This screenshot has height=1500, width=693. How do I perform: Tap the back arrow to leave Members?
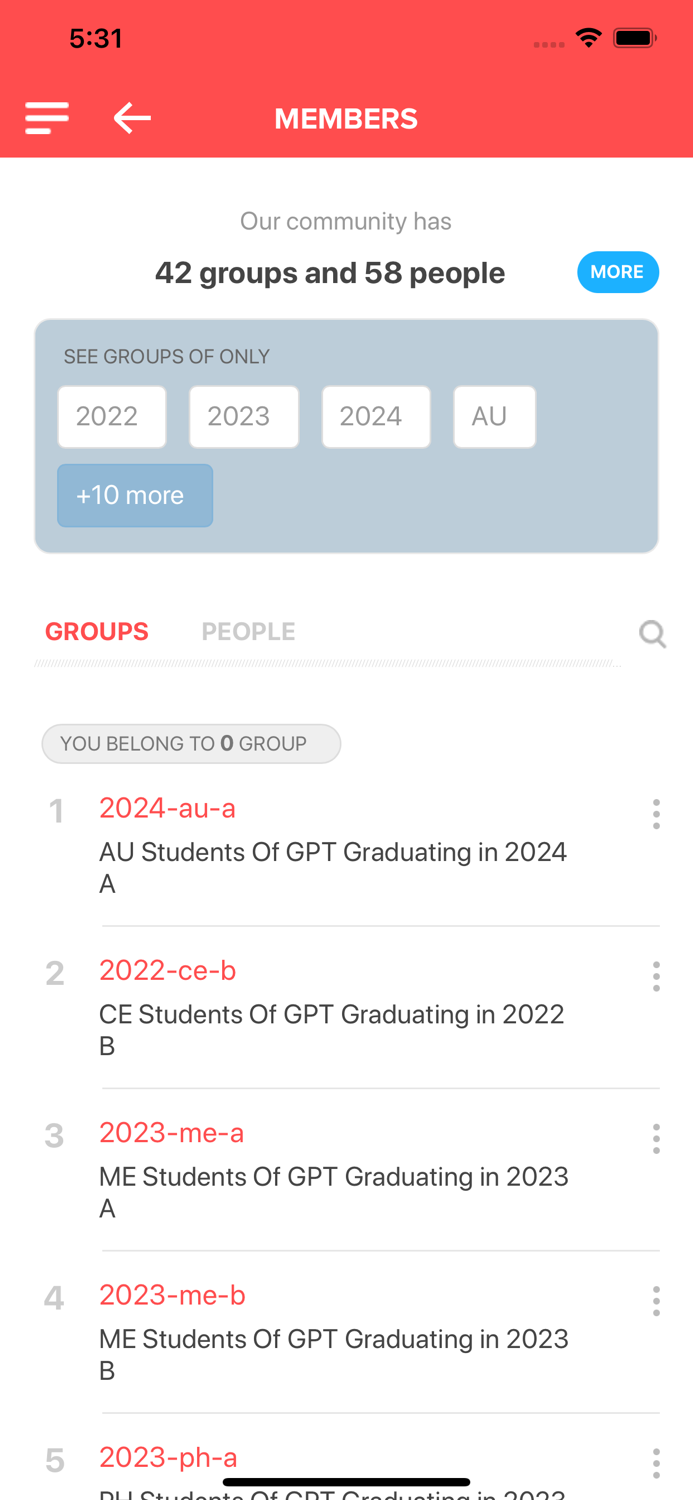click(x=131, y=117)
